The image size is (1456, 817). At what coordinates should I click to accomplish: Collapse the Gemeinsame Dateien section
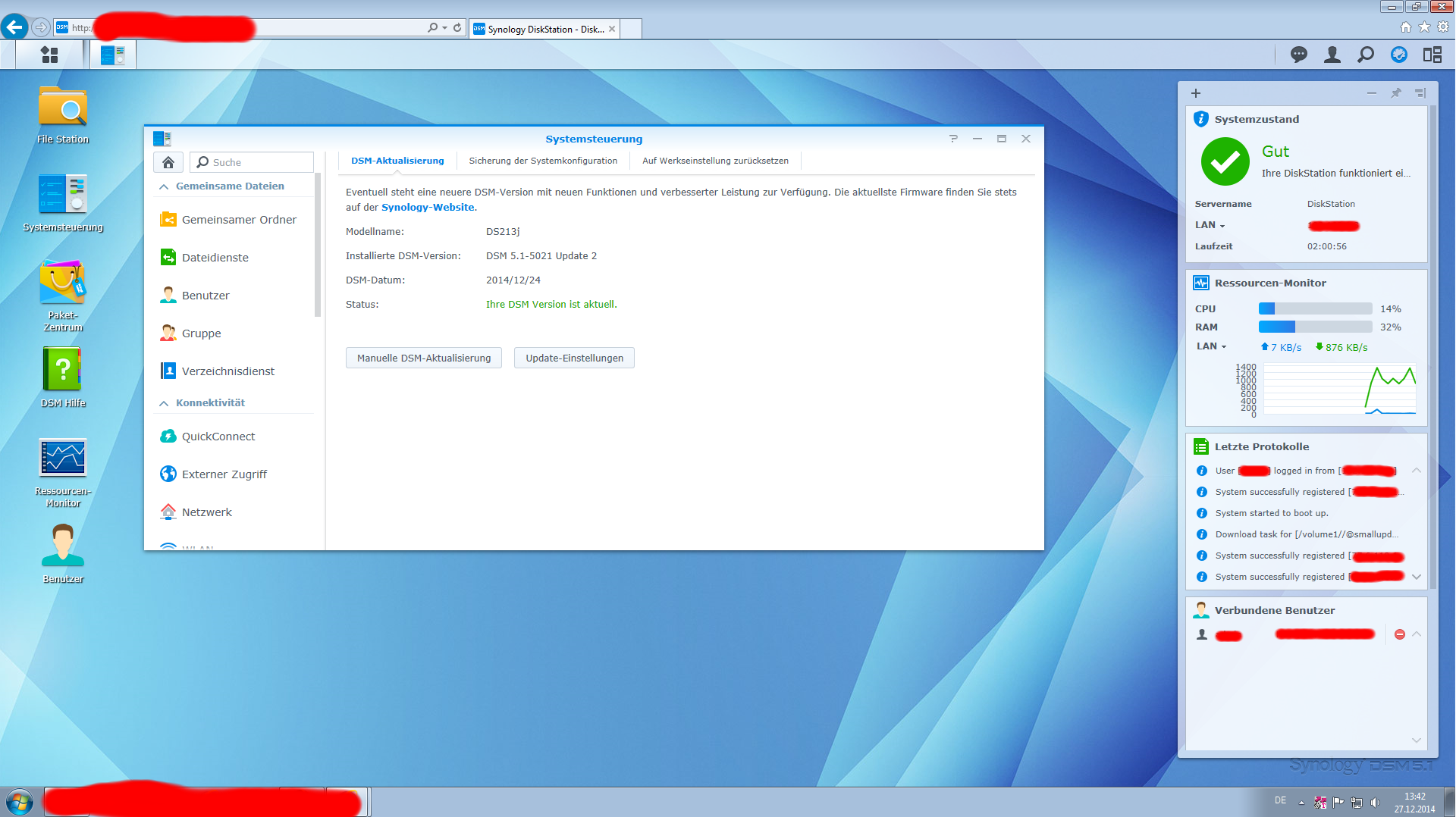pyautogui.click(x=164, y=186)
